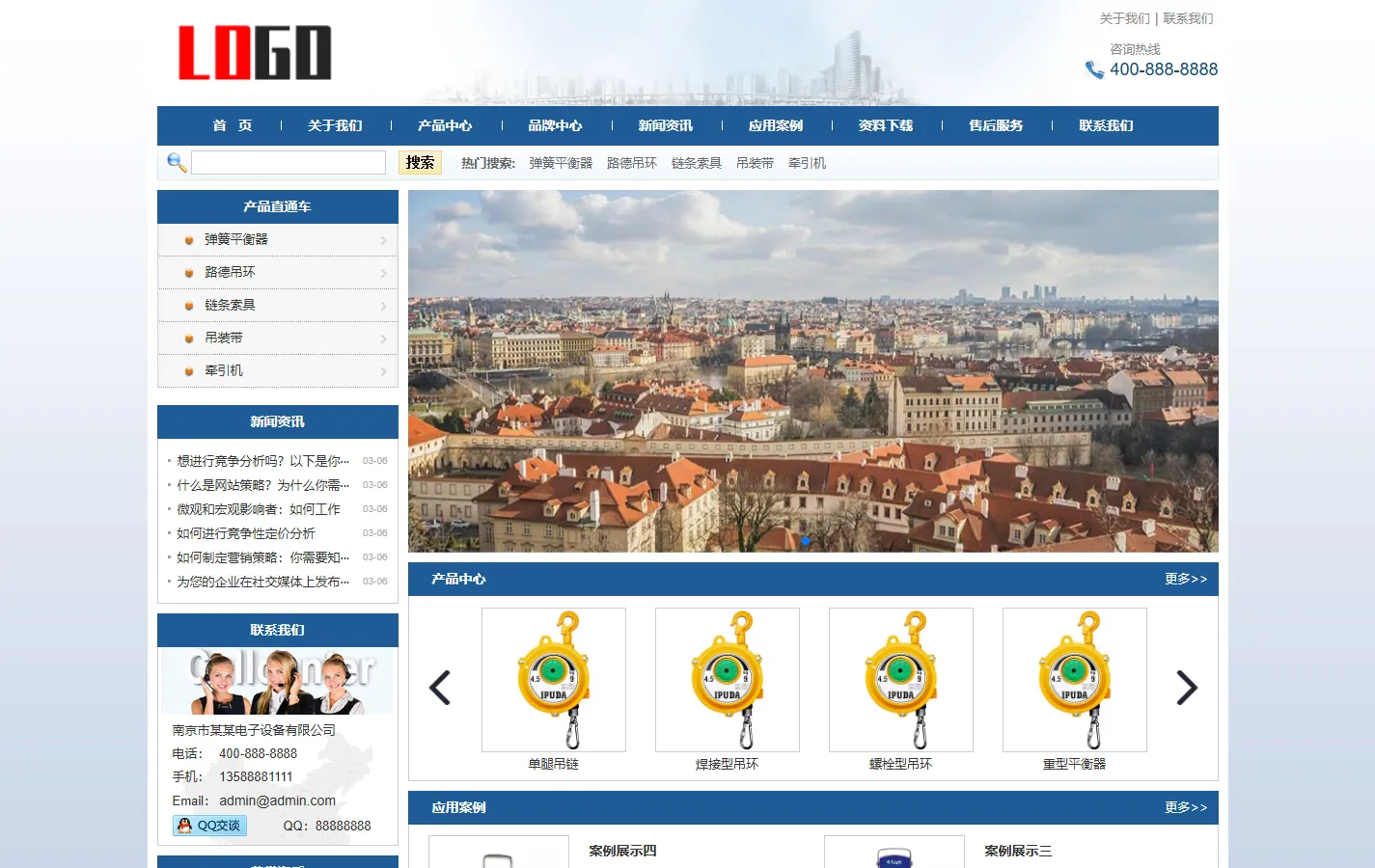1375x868 pixels.
Task: Open 案例展示三 case link
Action: tap(1018, 851)
